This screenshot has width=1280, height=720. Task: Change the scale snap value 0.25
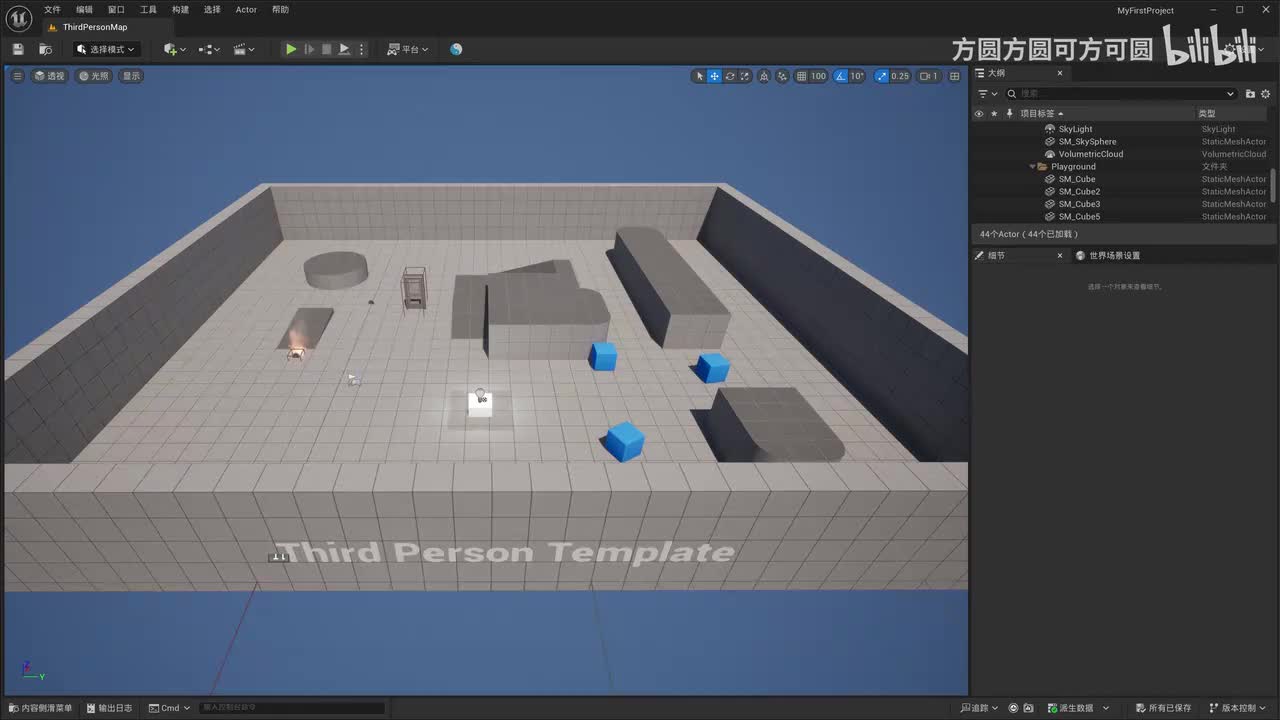click(900, 76)
